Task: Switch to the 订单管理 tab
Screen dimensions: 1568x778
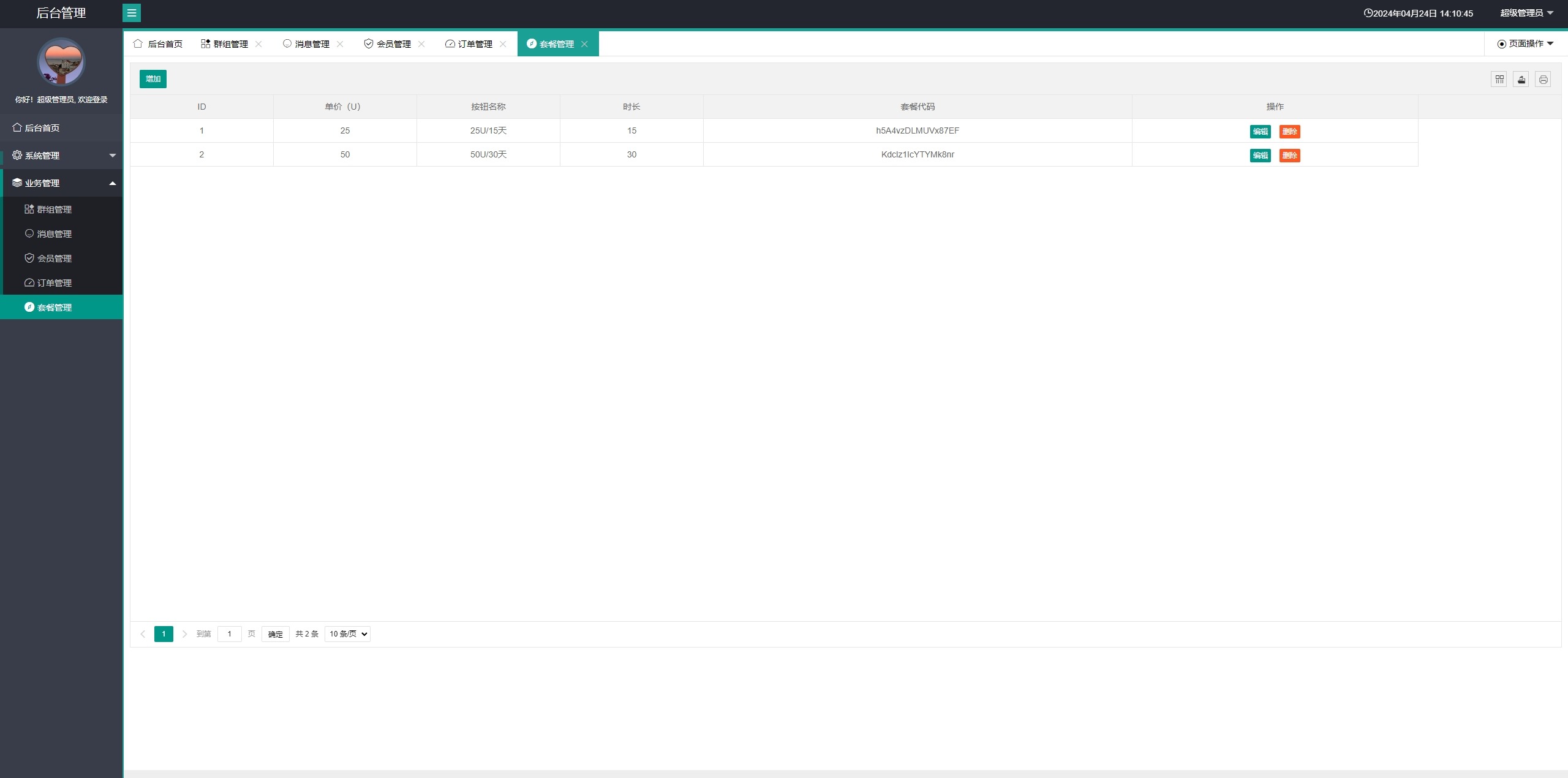Action: pos(469,44)
